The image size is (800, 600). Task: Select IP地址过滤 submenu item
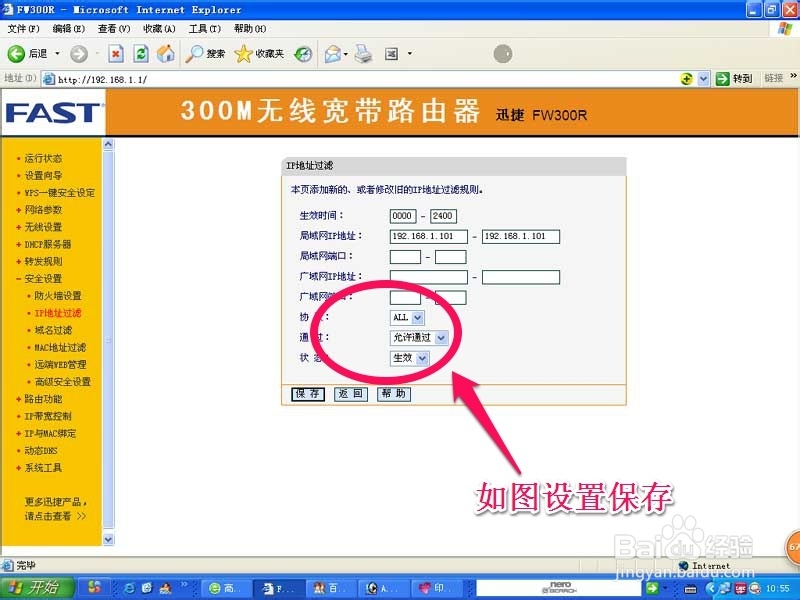click(x=58, y=313)
